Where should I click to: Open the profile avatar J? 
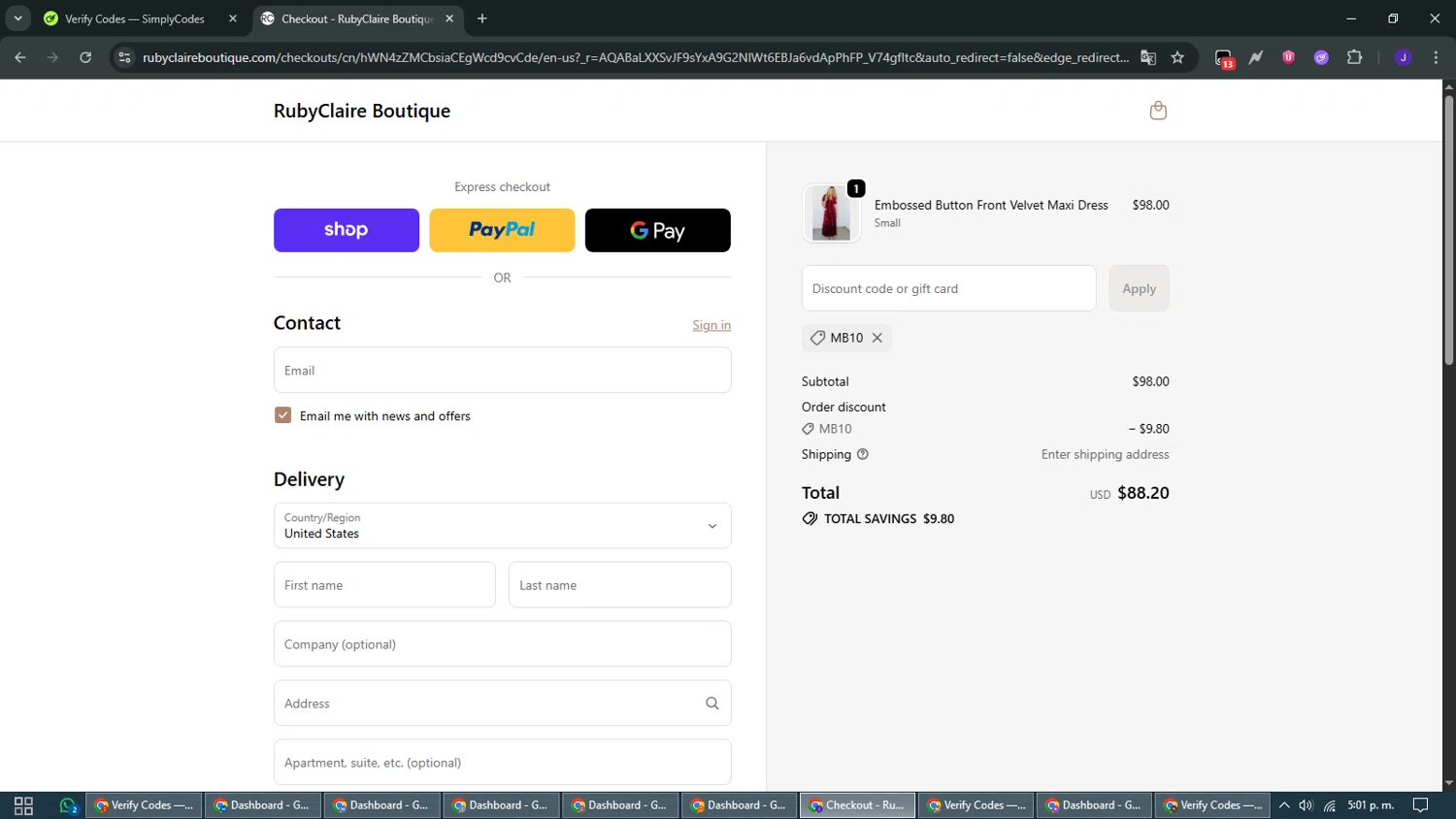[x=1403, y=57]
